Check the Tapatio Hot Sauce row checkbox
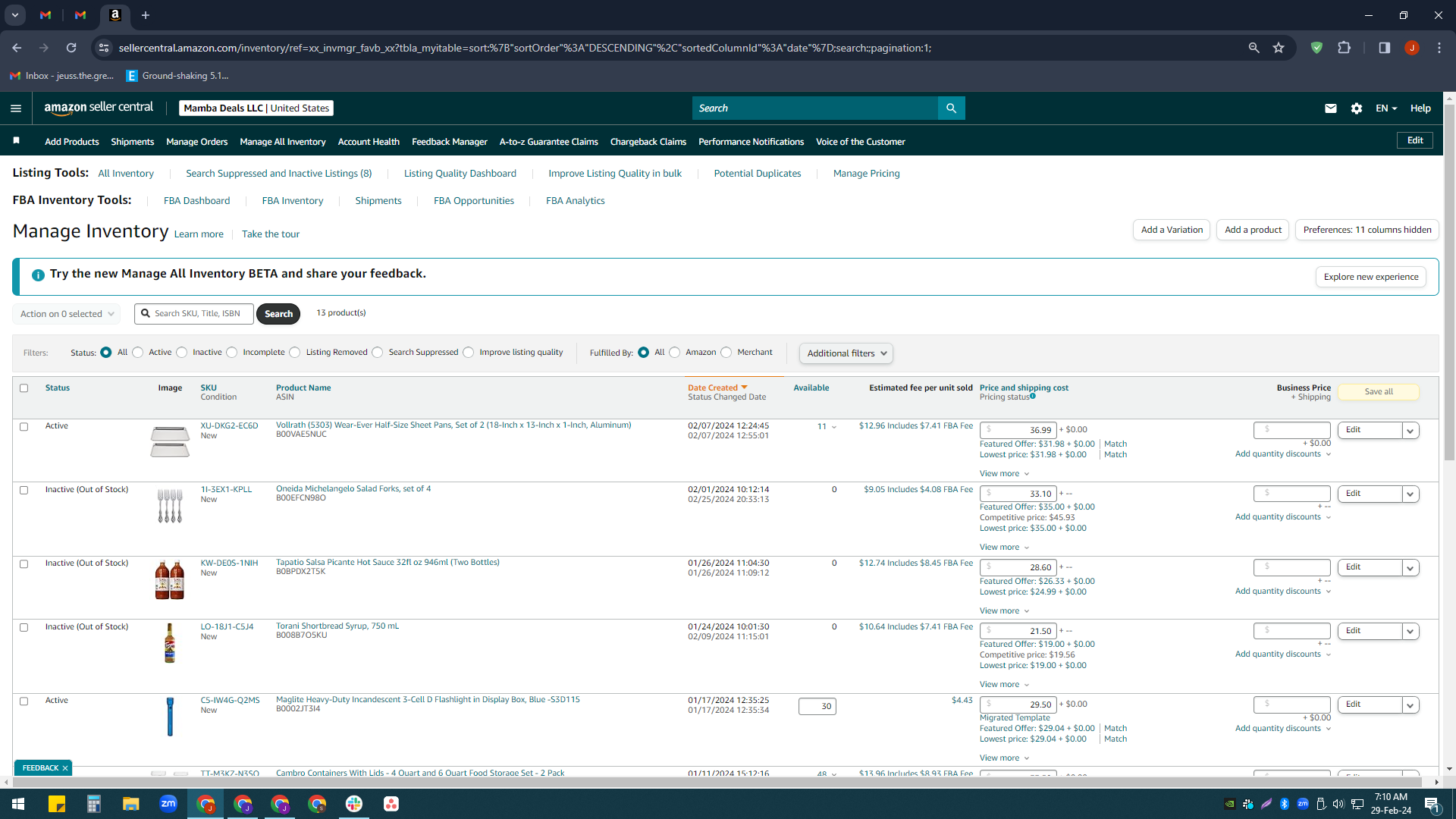 click(24, 564)
